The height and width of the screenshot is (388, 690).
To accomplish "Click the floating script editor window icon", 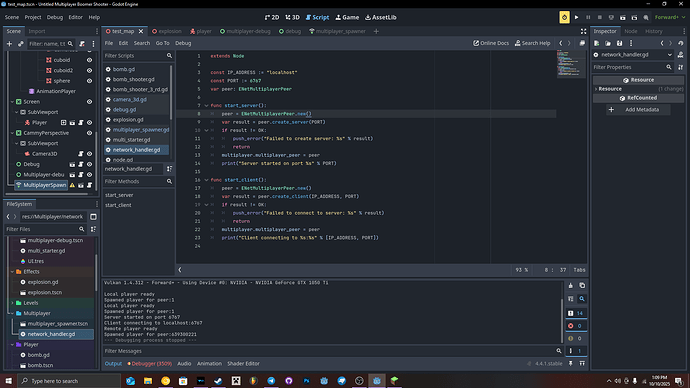I will 582,43.
